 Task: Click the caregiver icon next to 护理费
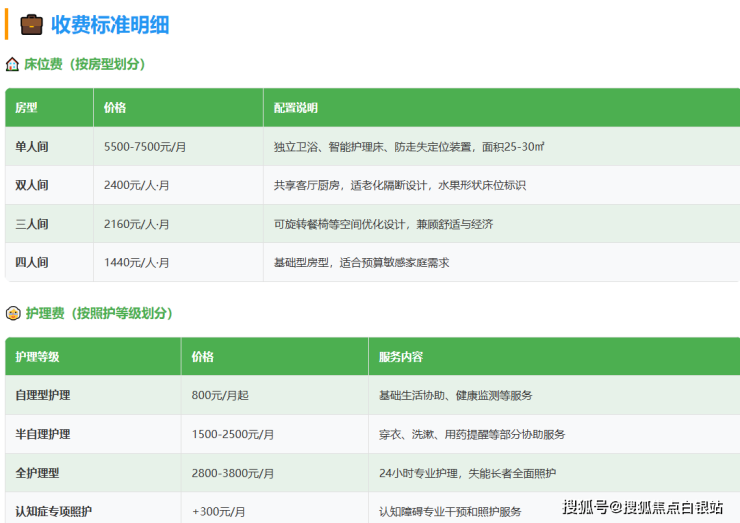pyautogui.click(x=12, y=313)
